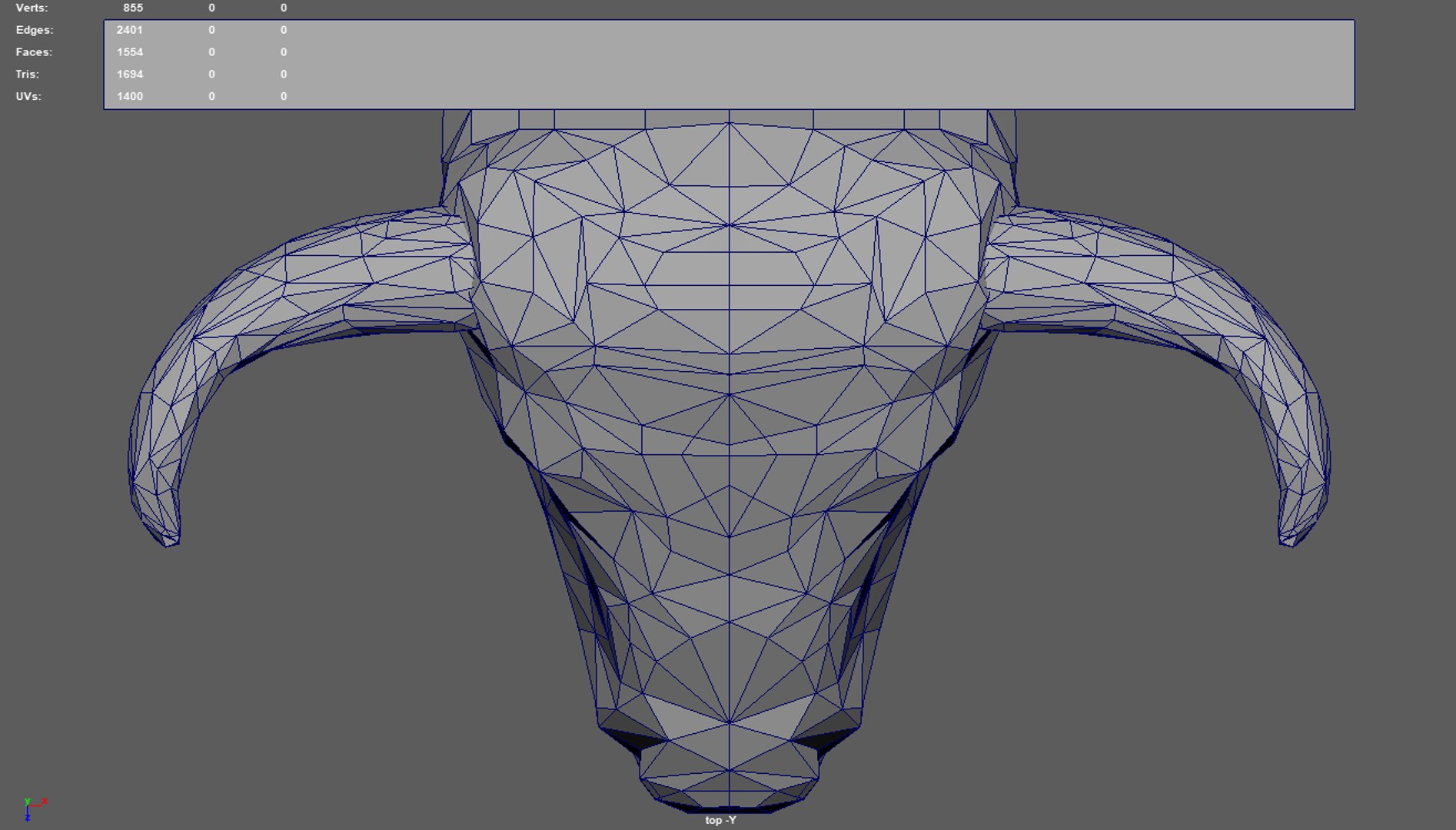Click the Faces: label
This screenshot has width=1456, height=830.
tap(34, 52)
